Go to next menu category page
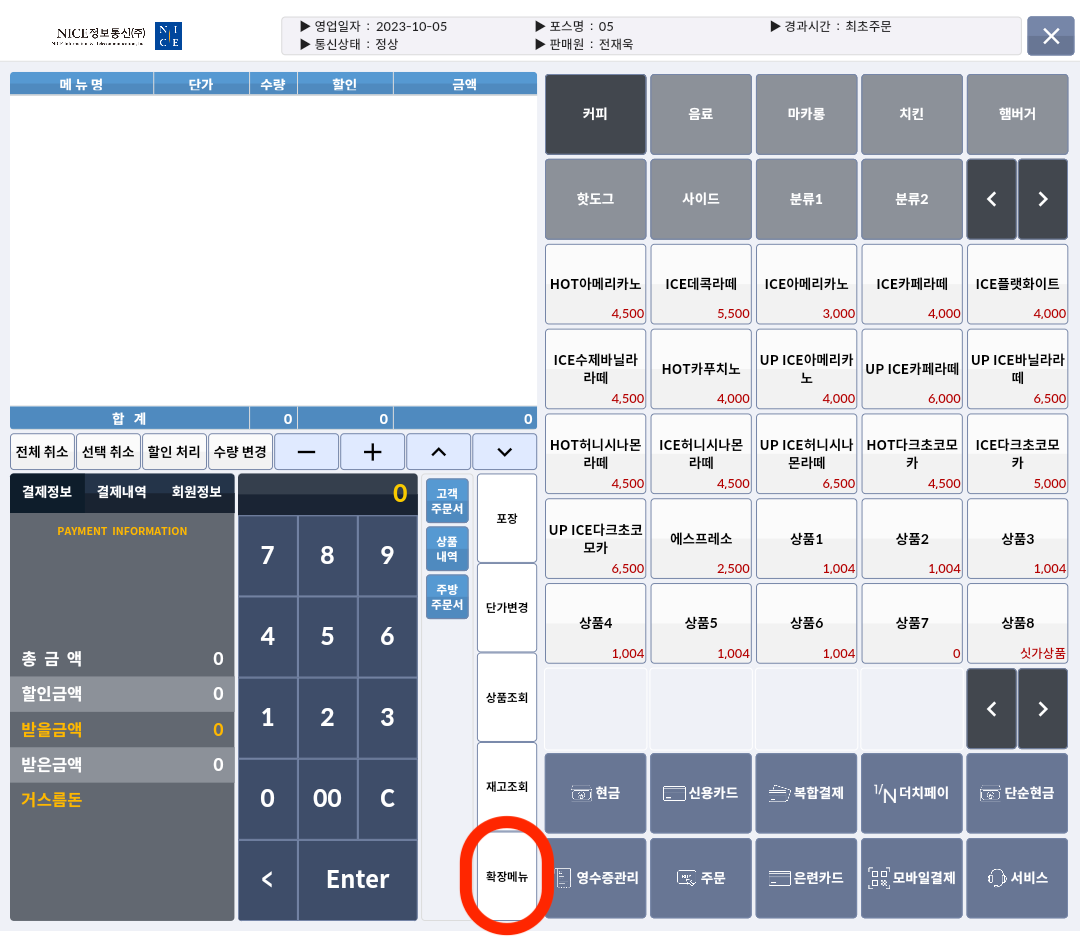The height and width of the screenshot is (946, 1080). [1043, 199]
